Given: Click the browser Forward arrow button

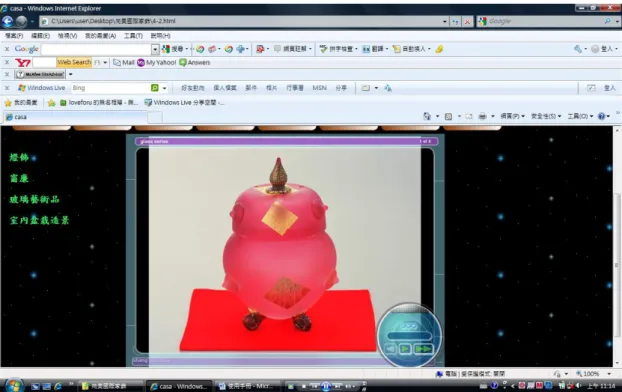Looking at the screenshot, I should tap(21, 21).
